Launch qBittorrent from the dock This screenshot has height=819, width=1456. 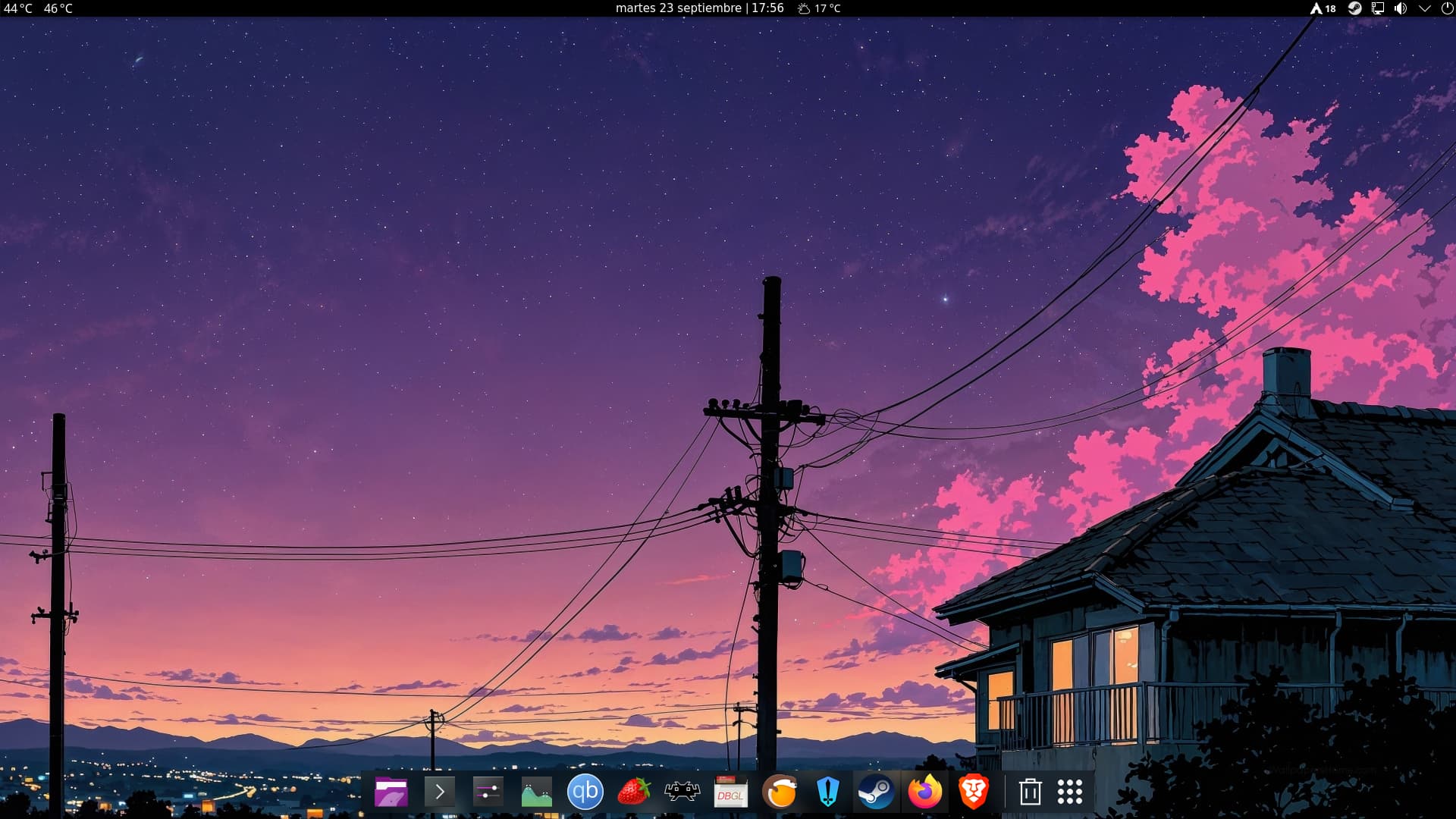point(585,792)
